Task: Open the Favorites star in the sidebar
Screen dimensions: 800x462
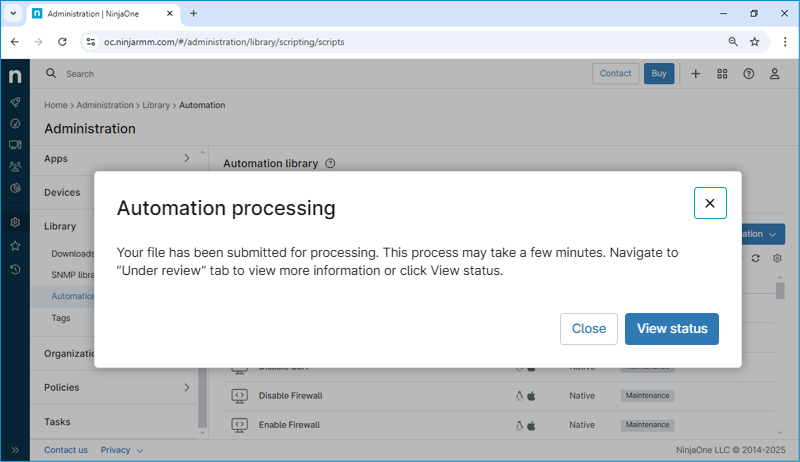Action: pyautogui.click(x=15, y=245)
